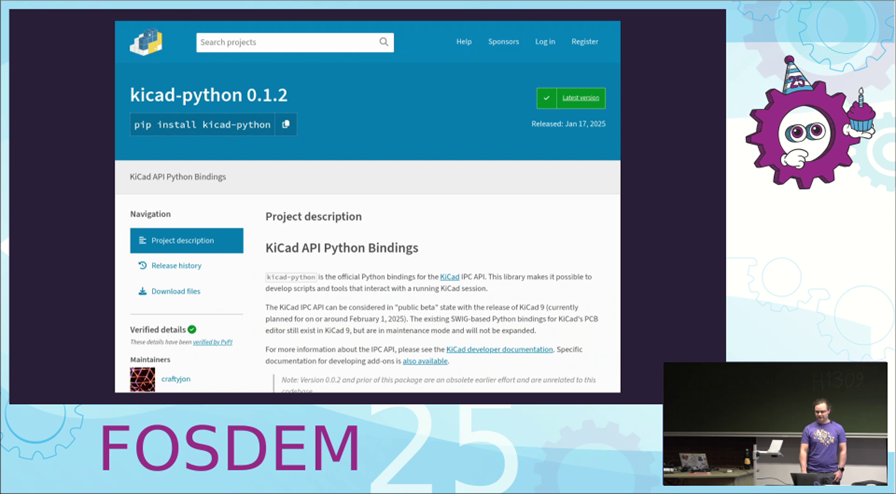Click the search magnifier icon
The height and width of the screenshot is (494, 896).
(x=384, y=42)
